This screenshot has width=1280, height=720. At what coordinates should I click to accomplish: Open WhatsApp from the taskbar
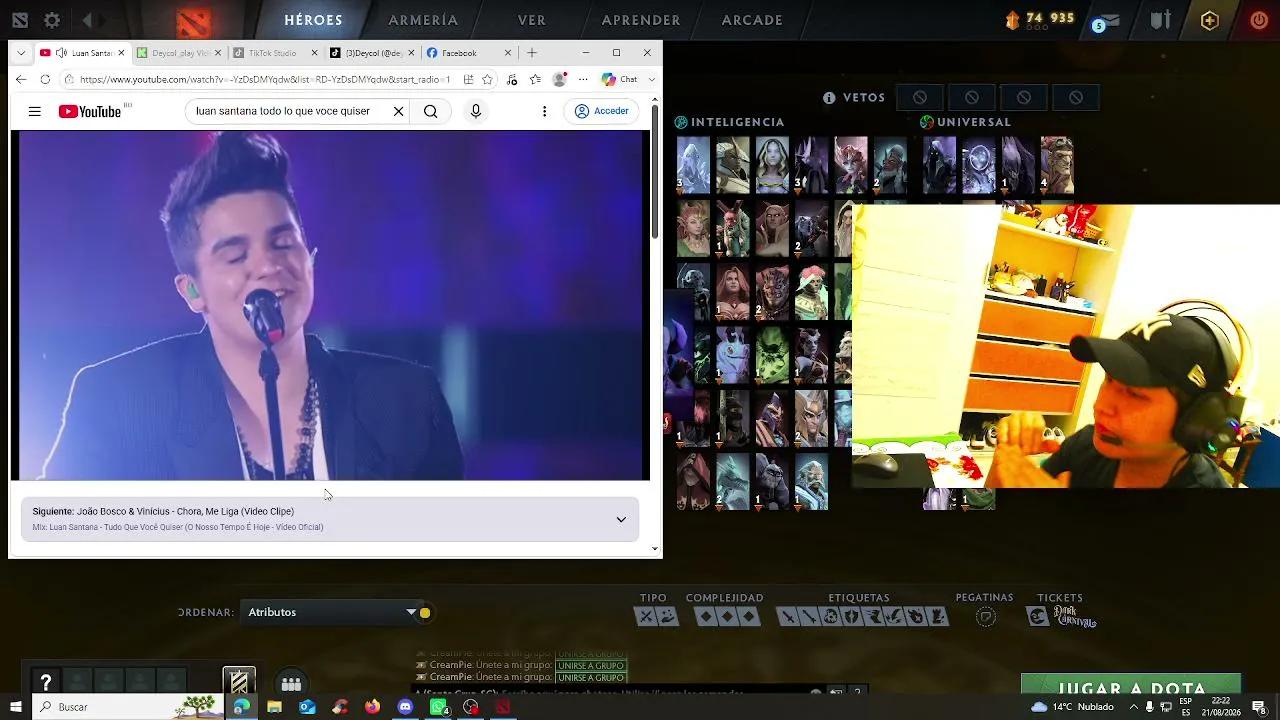tap(438, 707)
